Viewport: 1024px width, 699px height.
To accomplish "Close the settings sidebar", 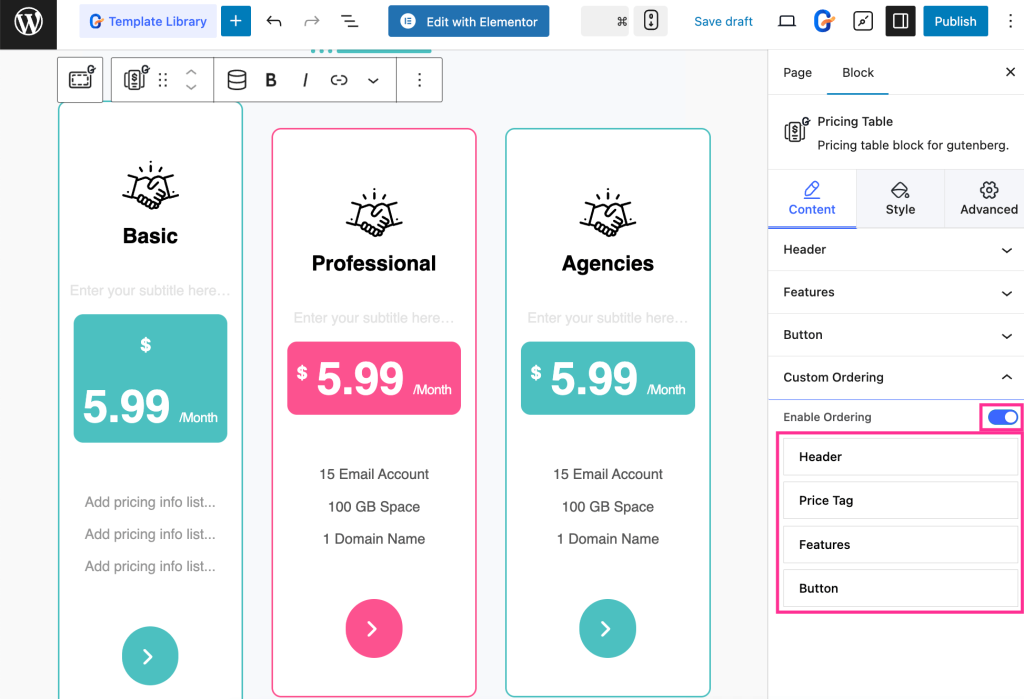I will (1010, 72).
